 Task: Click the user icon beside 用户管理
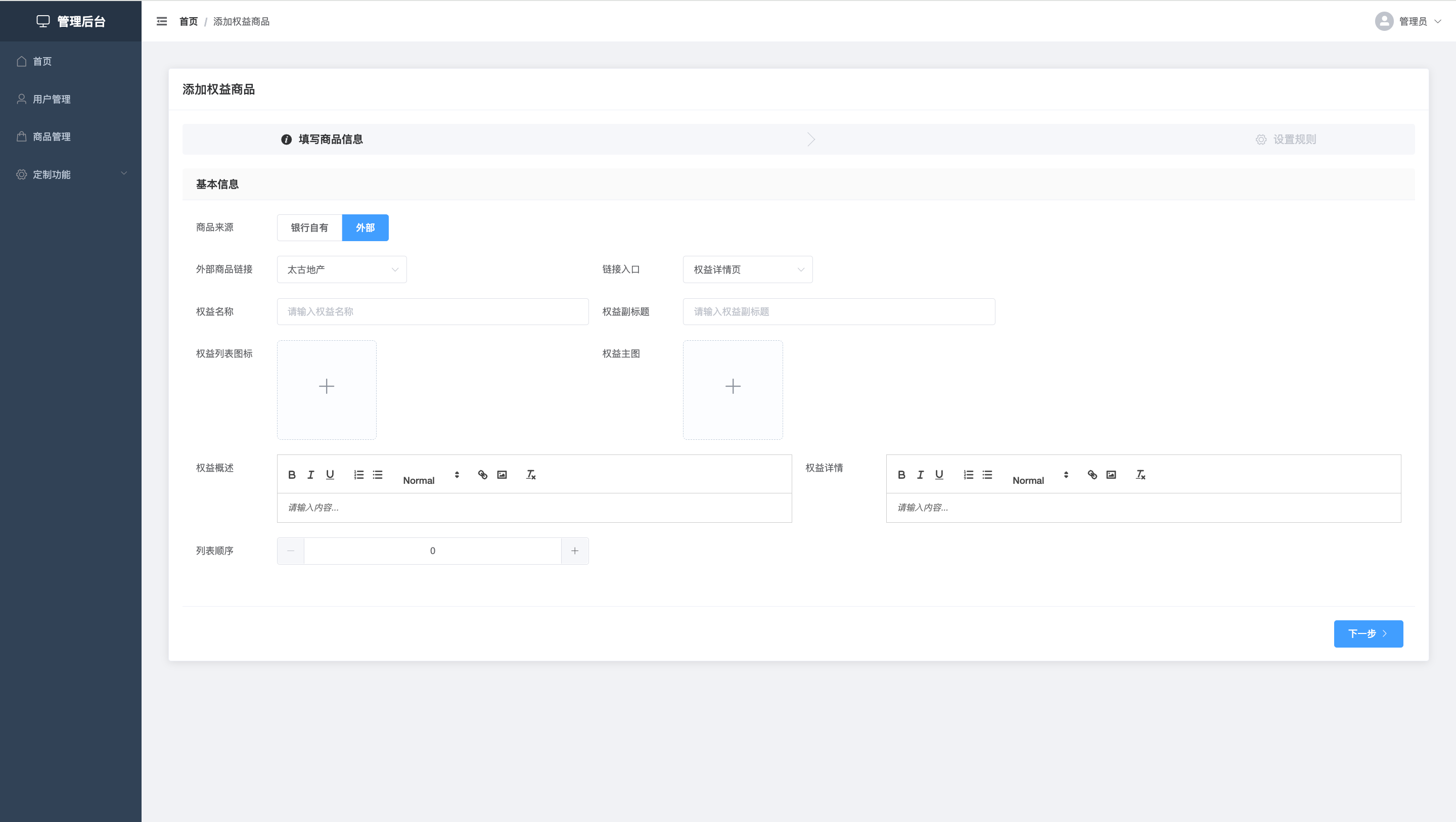(21, 99)
